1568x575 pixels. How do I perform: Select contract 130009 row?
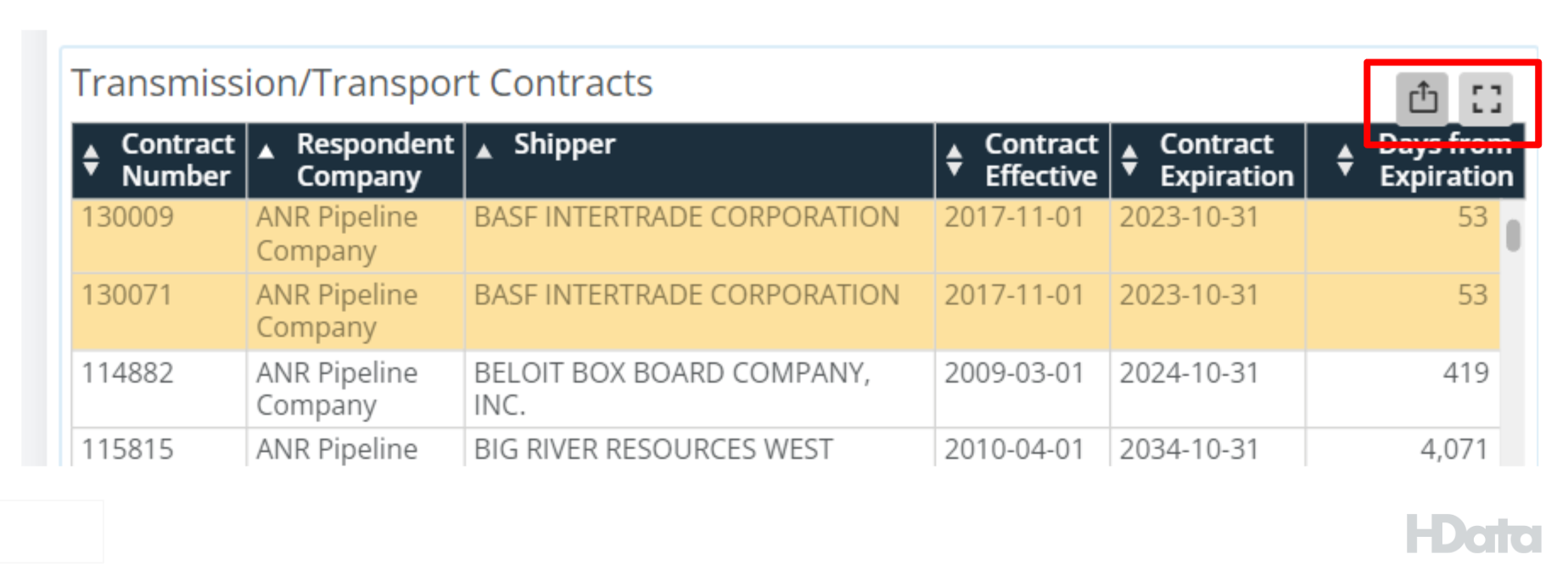786,235
